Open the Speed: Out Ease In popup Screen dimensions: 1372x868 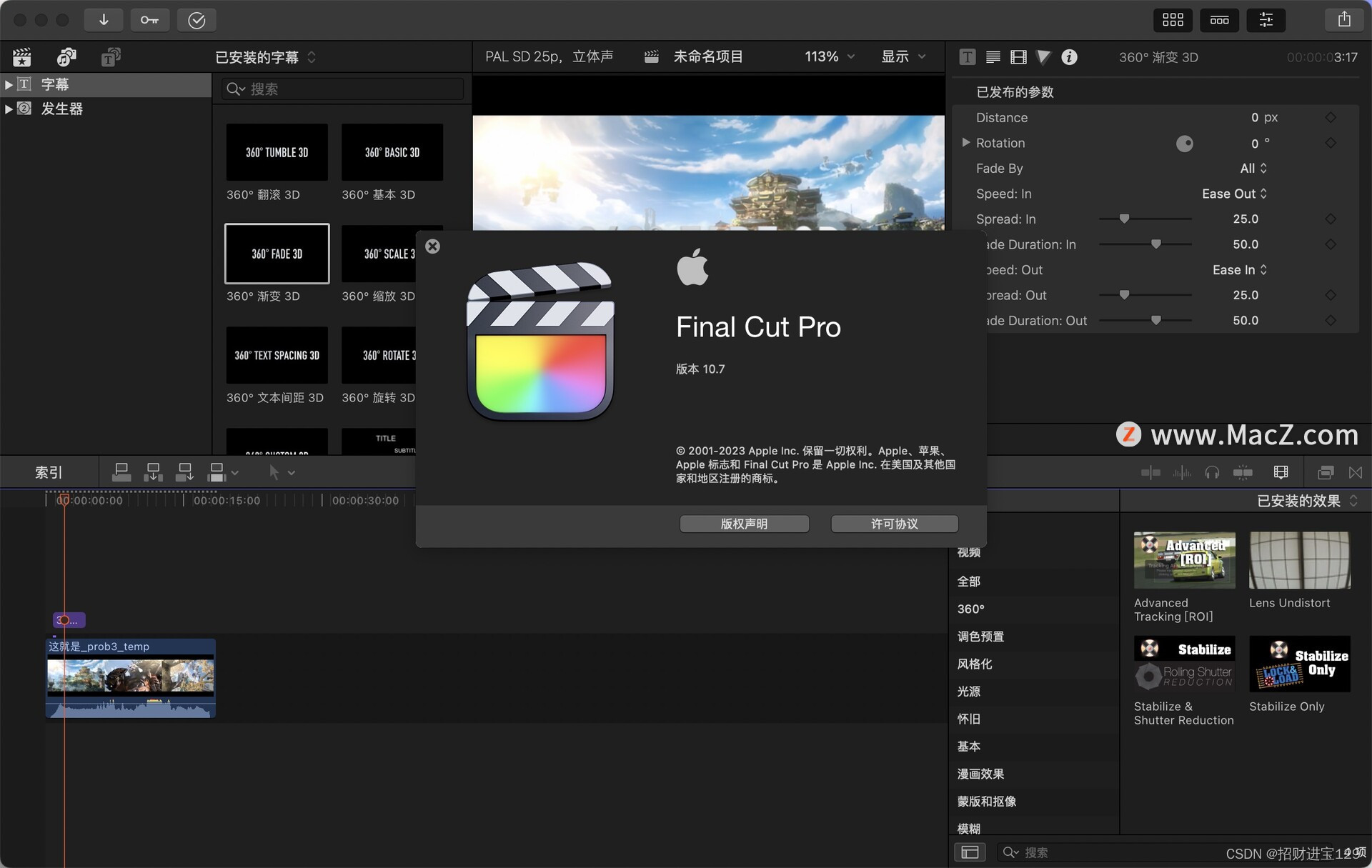coord(1239,269)
